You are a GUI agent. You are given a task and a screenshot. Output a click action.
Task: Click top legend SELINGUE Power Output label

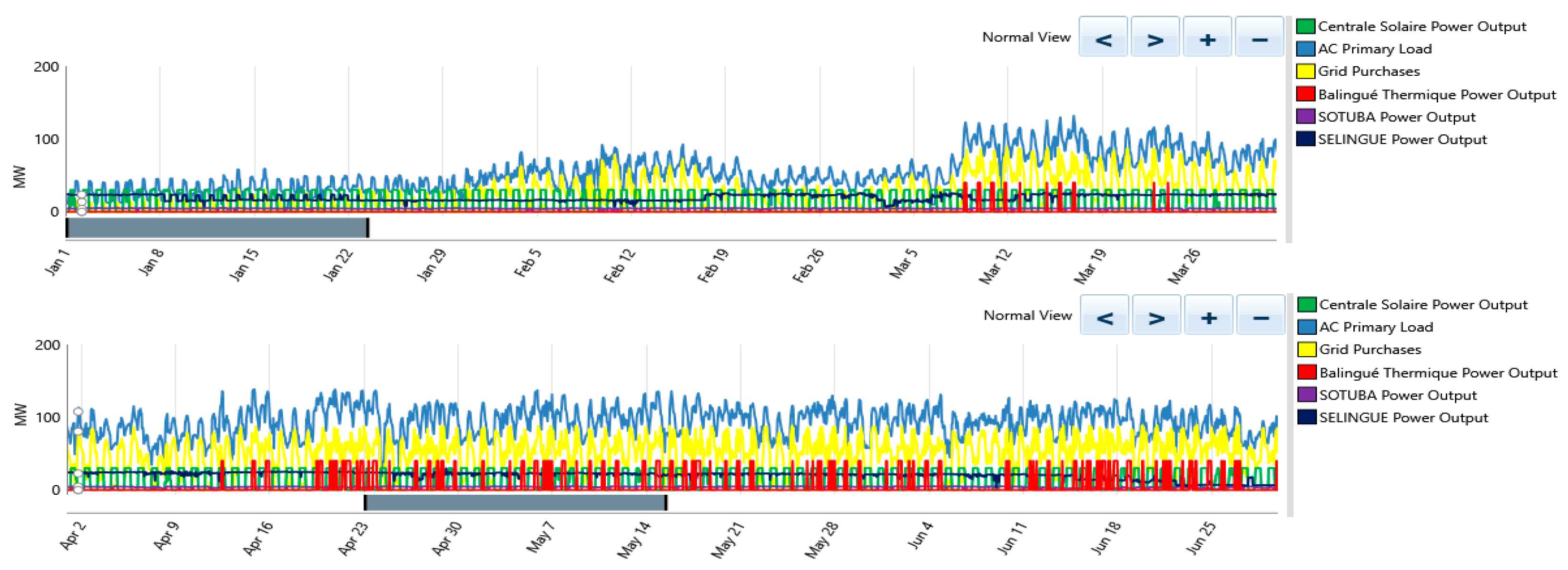1402,140
